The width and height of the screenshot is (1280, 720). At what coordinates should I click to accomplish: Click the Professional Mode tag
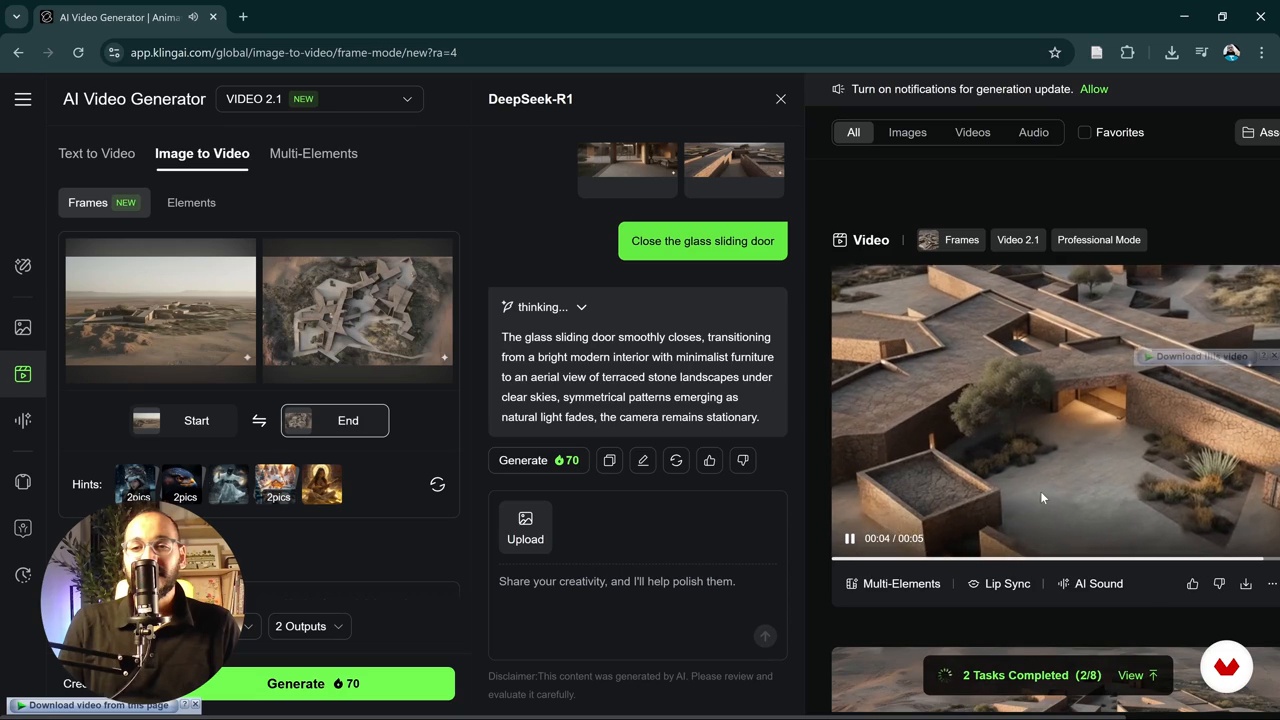1099,240
